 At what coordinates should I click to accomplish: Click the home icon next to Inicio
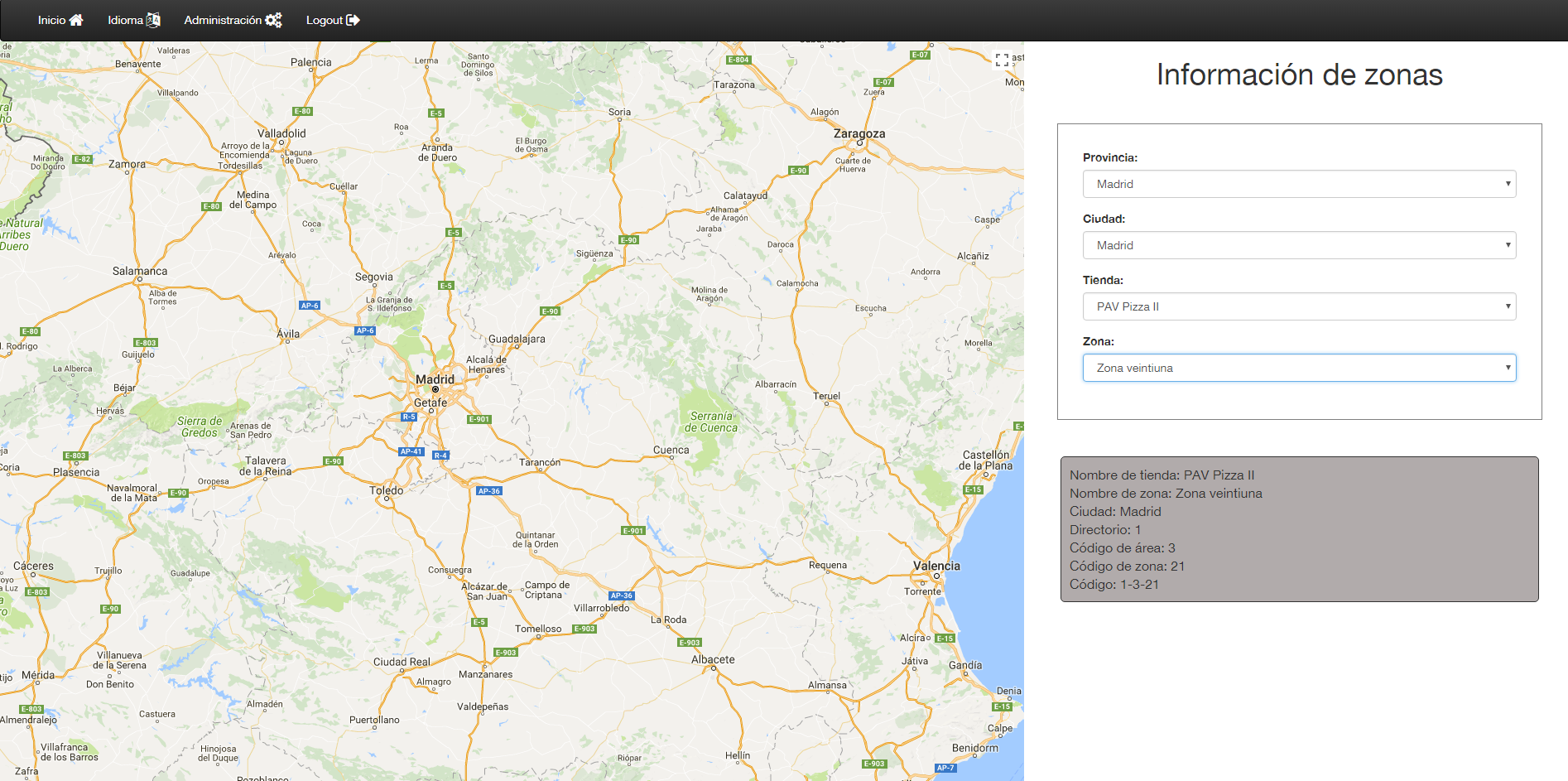coord(76,20)
